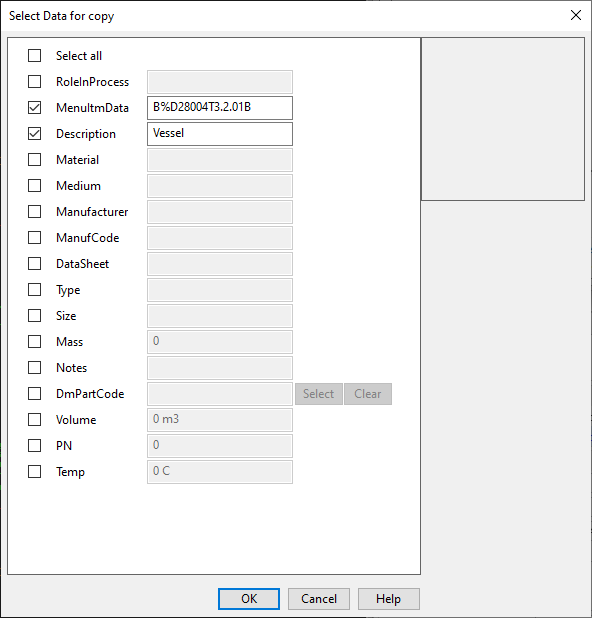Enable the Manufacturer checkbox

34,212
